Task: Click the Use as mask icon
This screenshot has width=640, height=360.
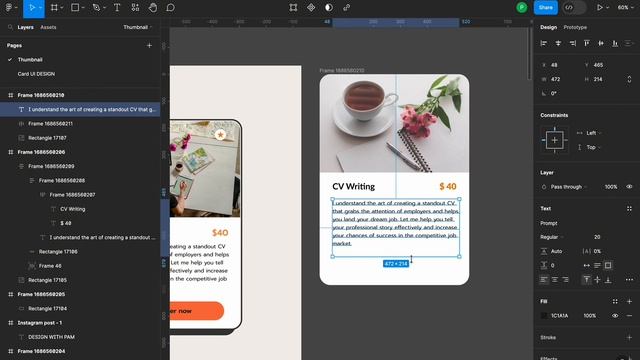Action: pyautogui.click(x=329, y=7)
